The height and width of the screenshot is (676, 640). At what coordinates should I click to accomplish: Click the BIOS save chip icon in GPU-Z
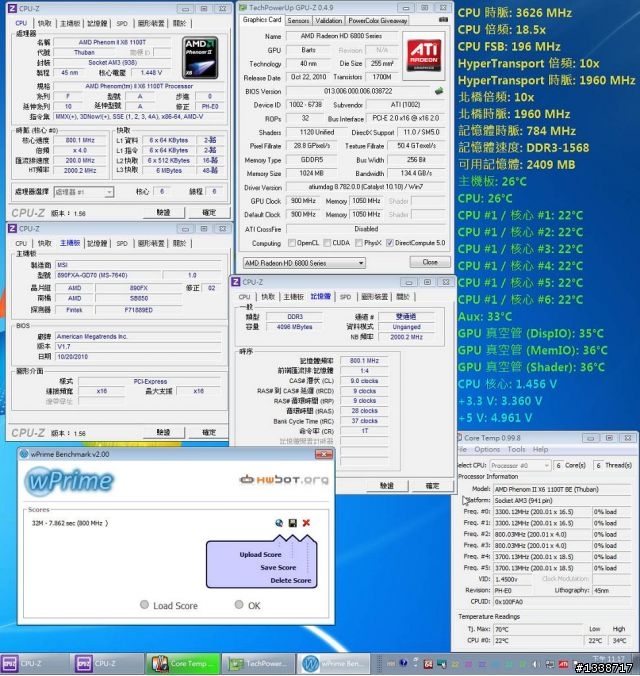point(439,91)
